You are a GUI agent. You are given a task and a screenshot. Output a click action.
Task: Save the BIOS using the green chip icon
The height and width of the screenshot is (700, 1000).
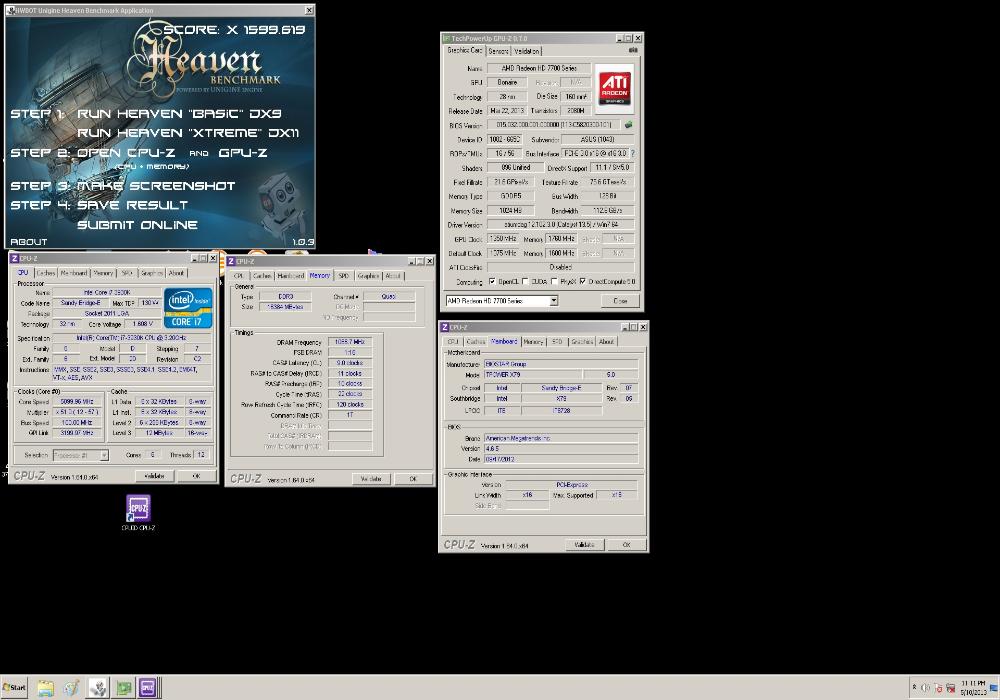pos(628,125)
